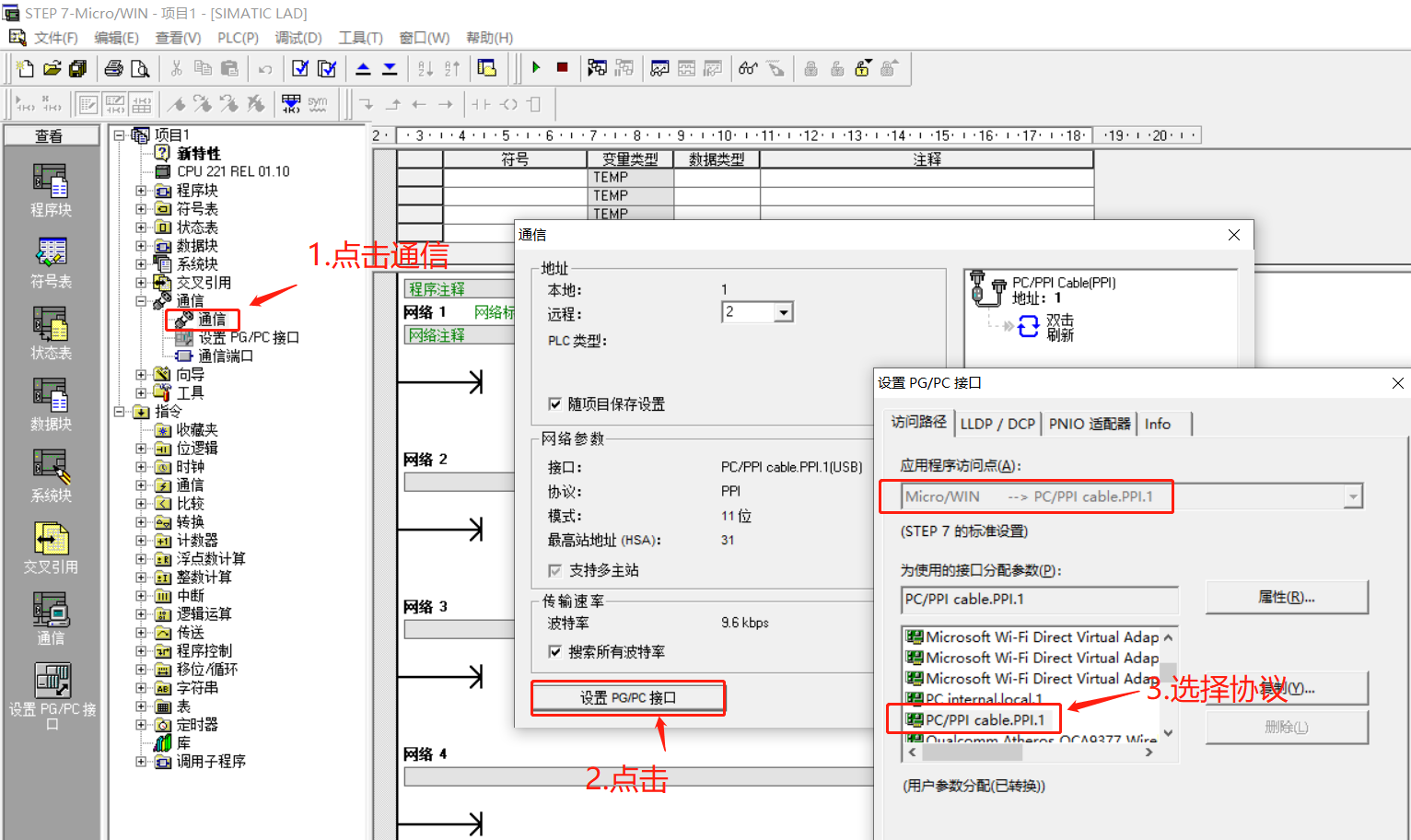Screen dimensions: 1411x840
Task: Click the 属性(R)... button
Action: click(x=1287, y=597)
